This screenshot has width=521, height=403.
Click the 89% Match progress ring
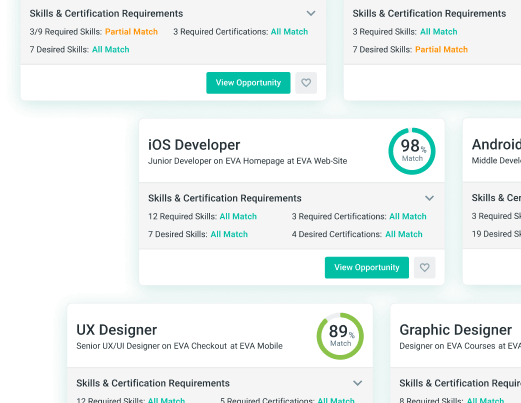pyautogui.click(x=340, y=336)
